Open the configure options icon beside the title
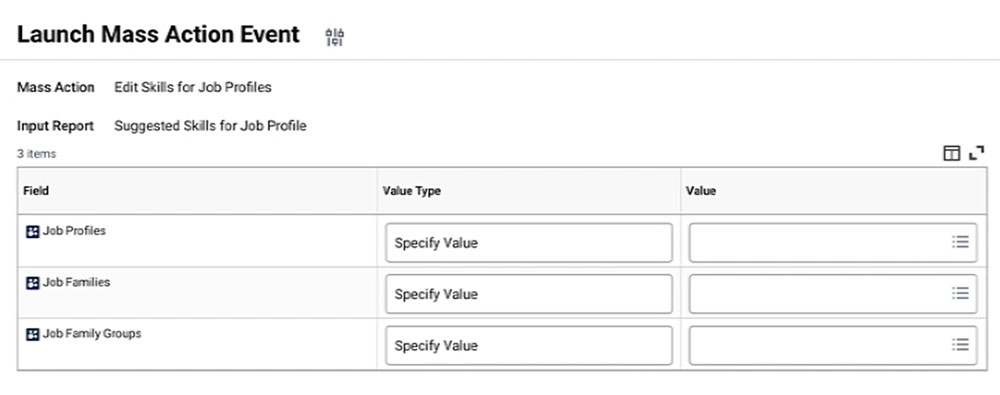This screenshot has width=1000, height=395. coord(335,37)
